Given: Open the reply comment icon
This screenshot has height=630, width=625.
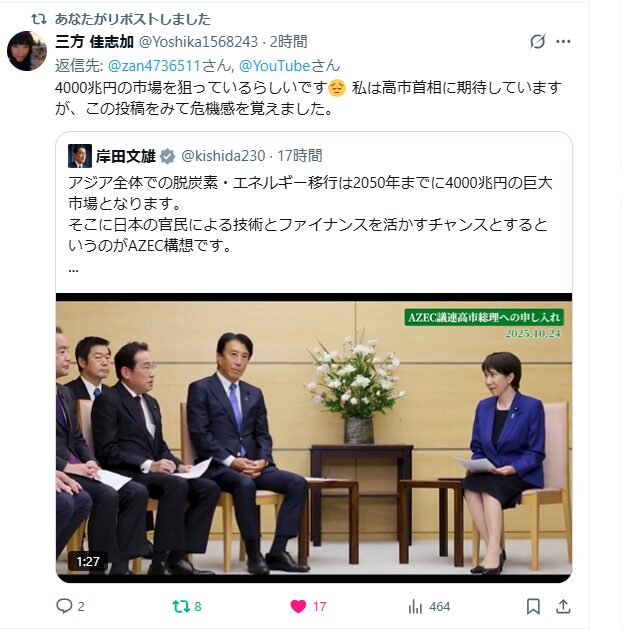Looking at the screenshot, I should pyautogui.click(x=64, y=606).
